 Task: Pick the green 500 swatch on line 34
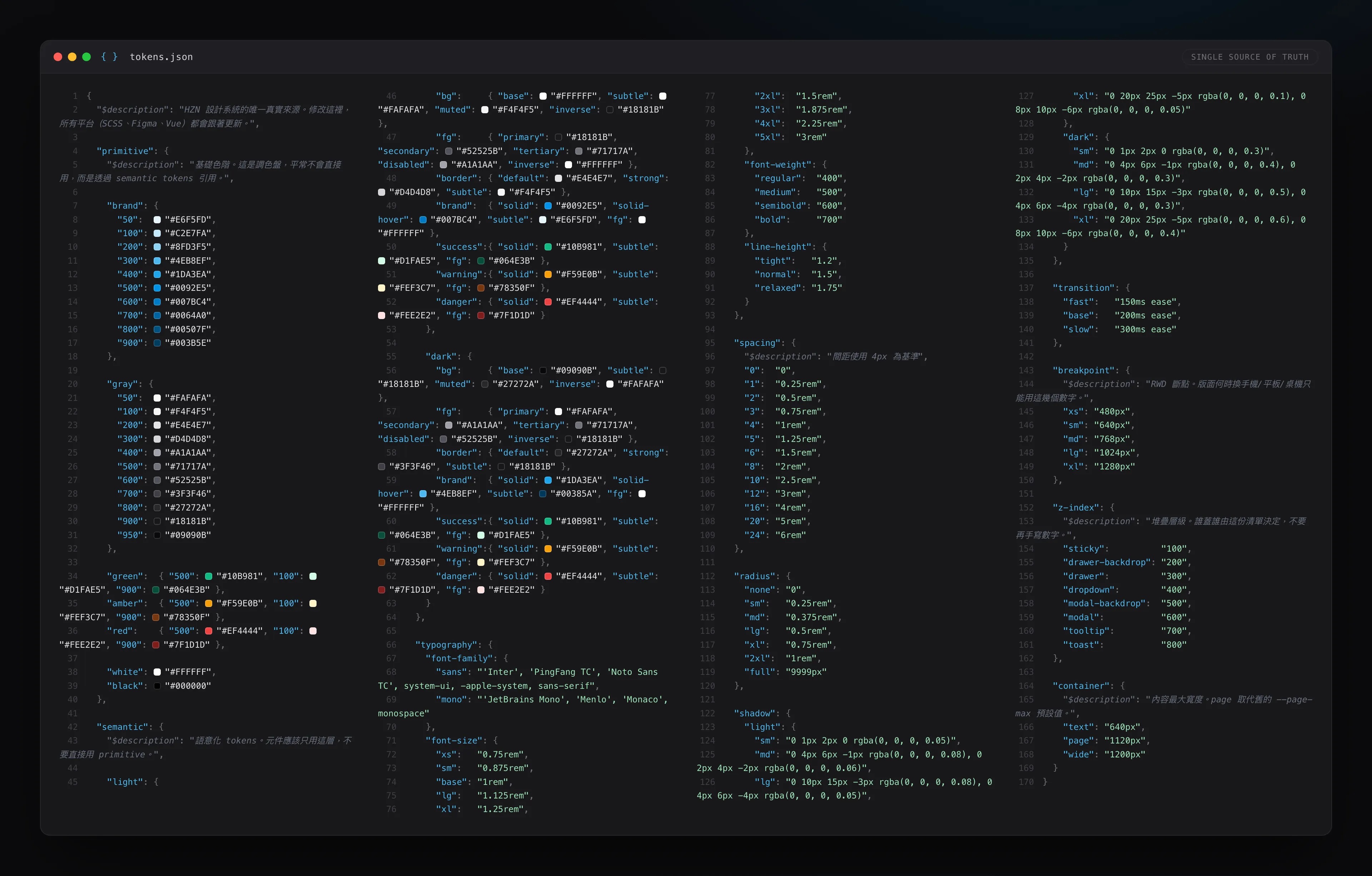pos(209,576)
